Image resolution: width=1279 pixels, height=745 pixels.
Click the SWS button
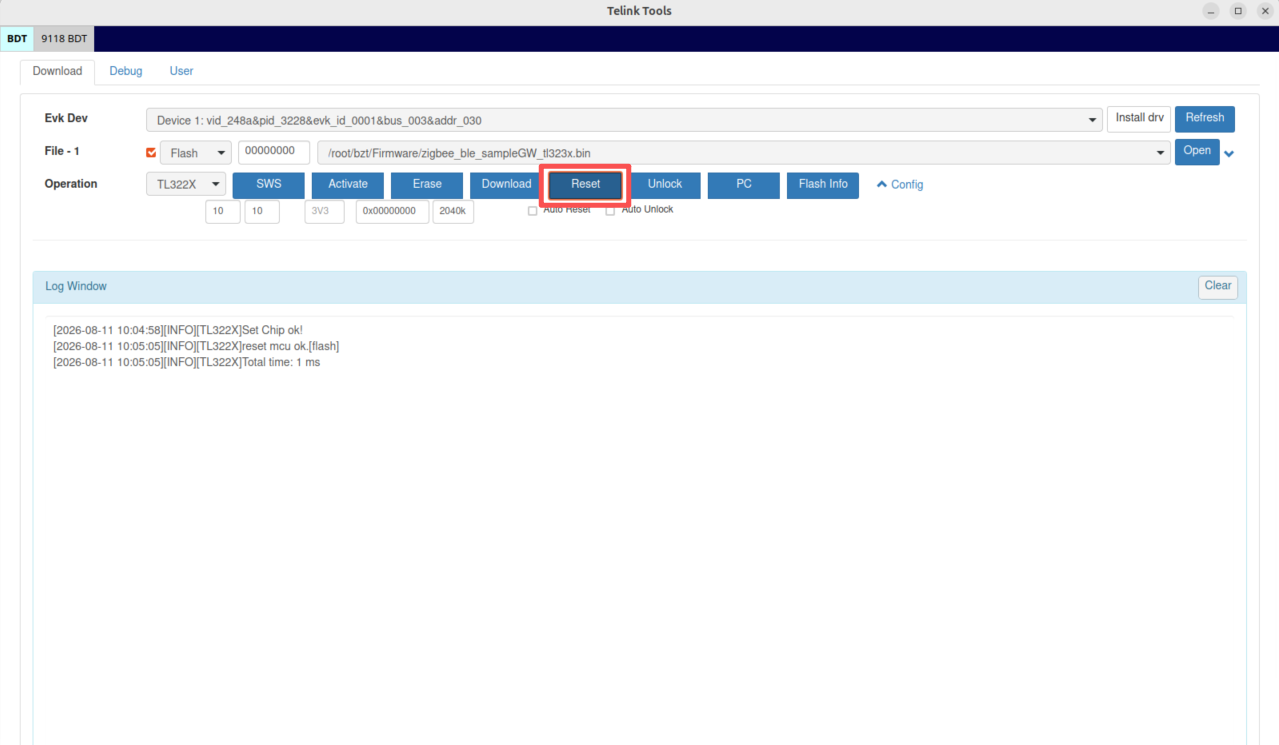tap(269, 185)
